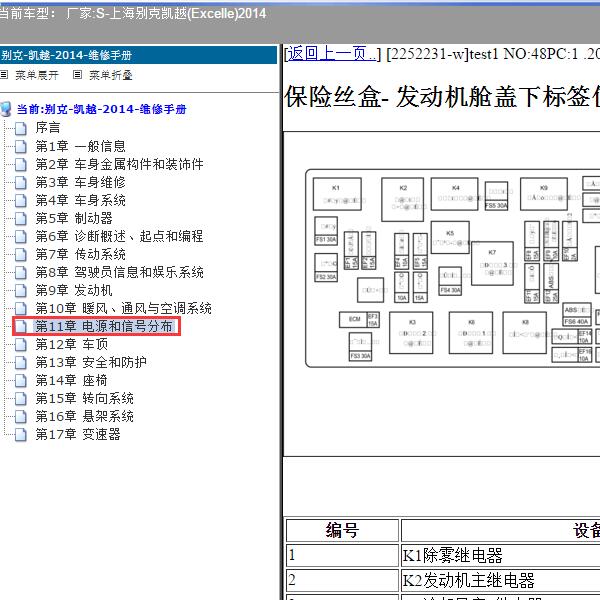Click the page icon next to 第10章
The image size is (600, 600).
(x=21, y=308)
